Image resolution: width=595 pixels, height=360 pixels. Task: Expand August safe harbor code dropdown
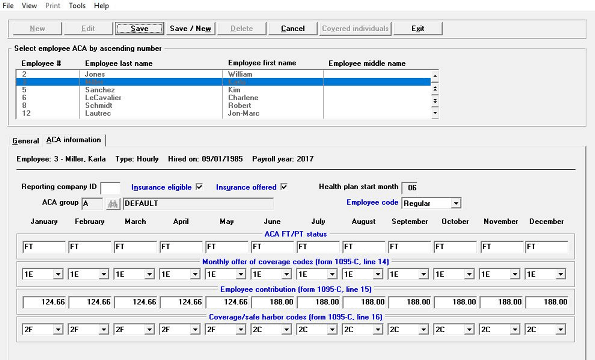(378, 330)
